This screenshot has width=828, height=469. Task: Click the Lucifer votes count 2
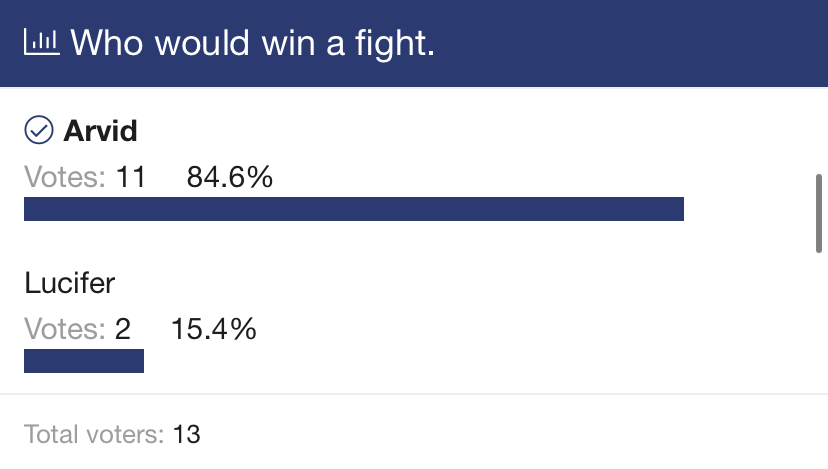point(123,329)
